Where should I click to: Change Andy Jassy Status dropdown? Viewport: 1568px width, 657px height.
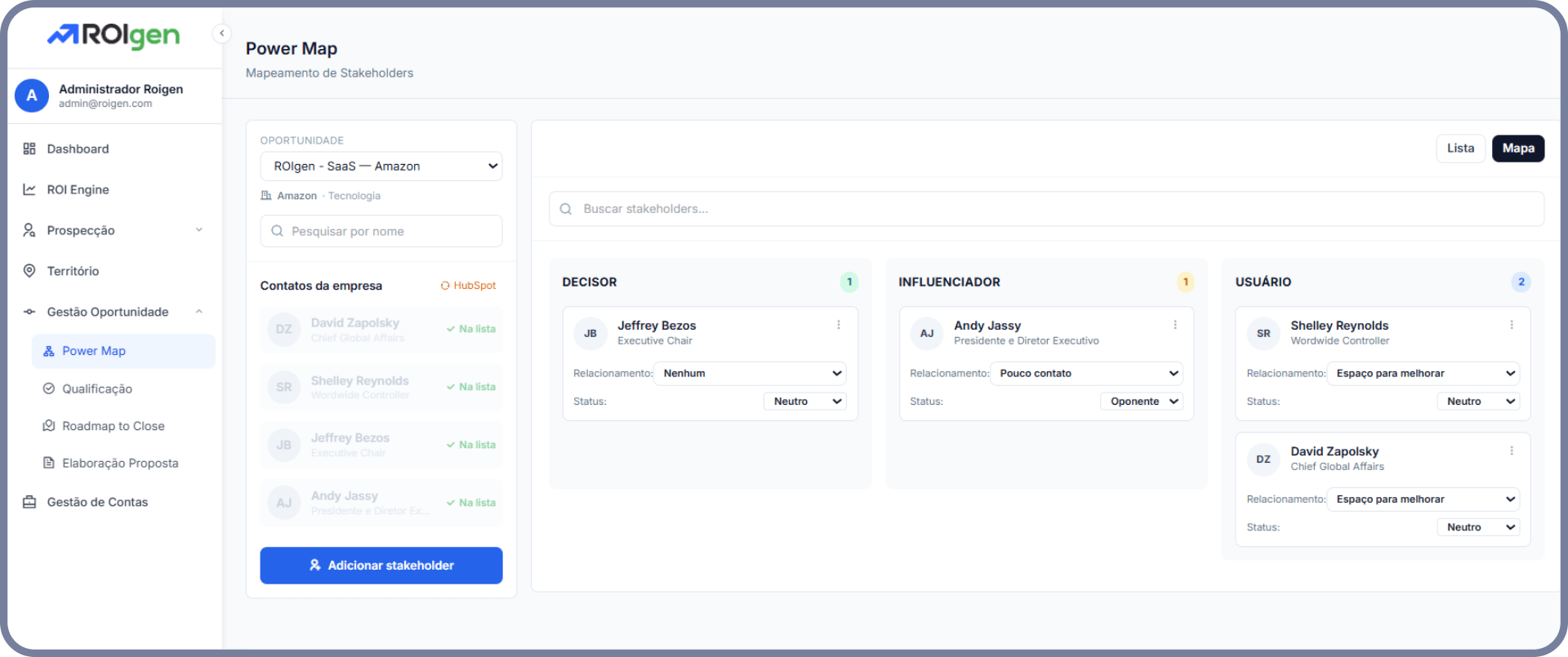(1141, 402)
